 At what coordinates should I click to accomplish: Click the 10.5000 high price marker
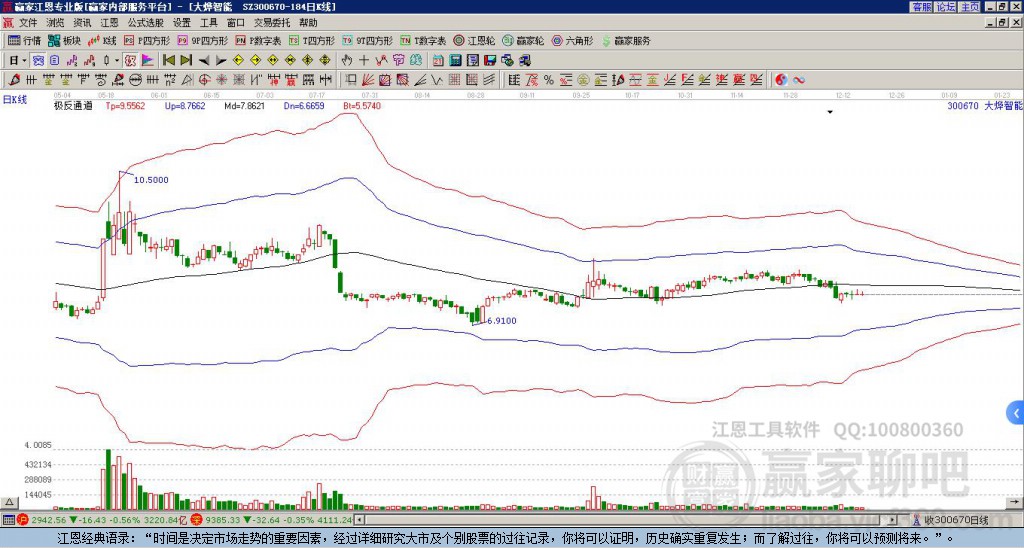(x=151, y=180)
